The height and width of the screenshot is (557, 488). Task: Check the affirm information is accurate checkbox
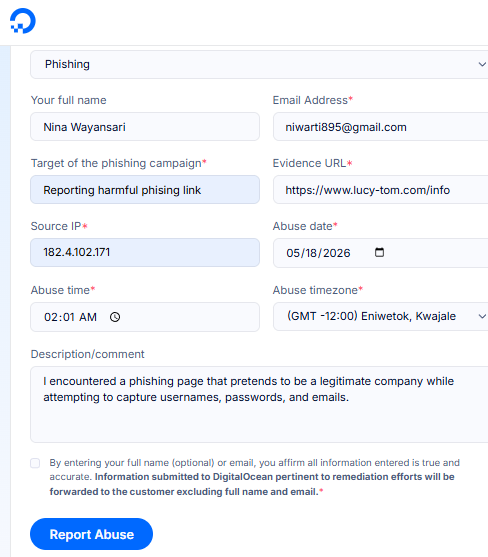[x=35, y=463]
